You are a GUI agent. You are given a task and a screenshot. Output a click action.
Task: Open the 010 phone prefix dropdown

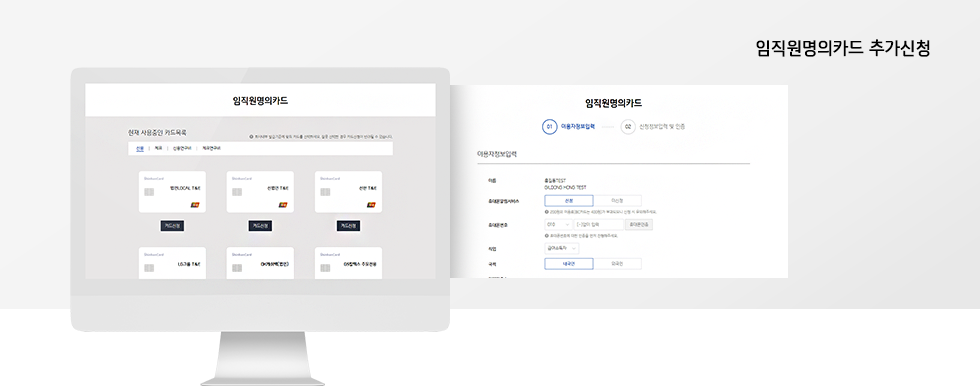pos(558,224)
